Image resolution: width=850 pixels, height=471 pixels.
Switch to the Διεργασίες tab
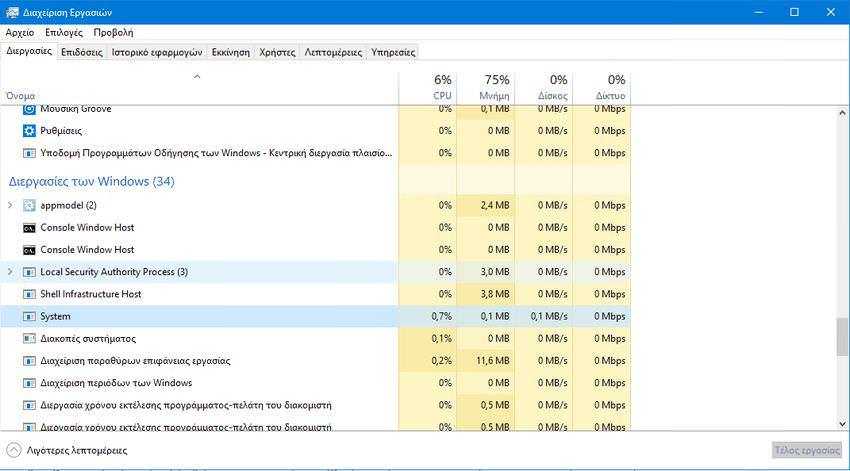[x=29, y=51]
